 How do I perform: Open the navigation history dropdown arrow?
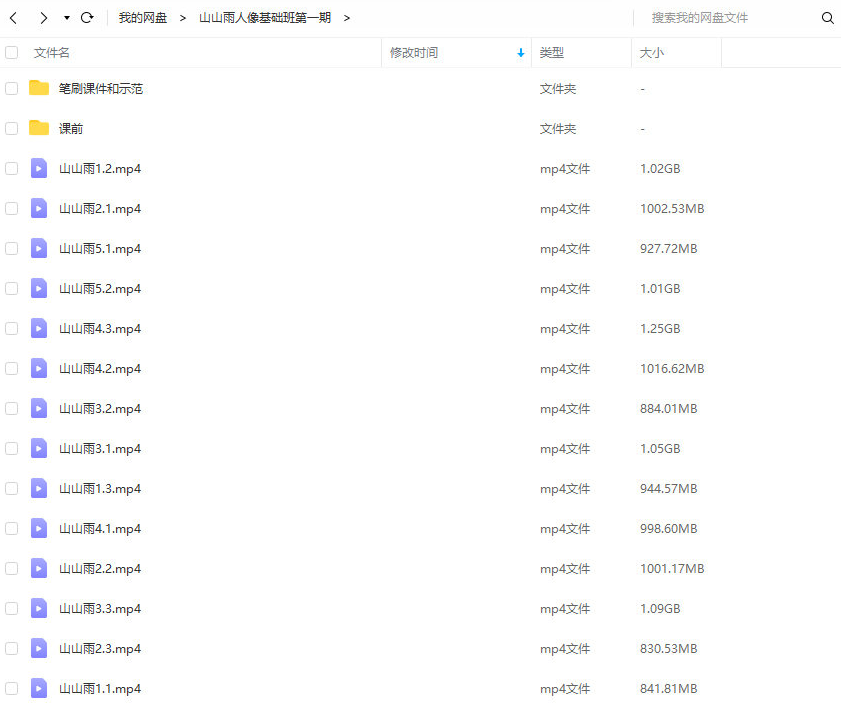click(66, 18)
